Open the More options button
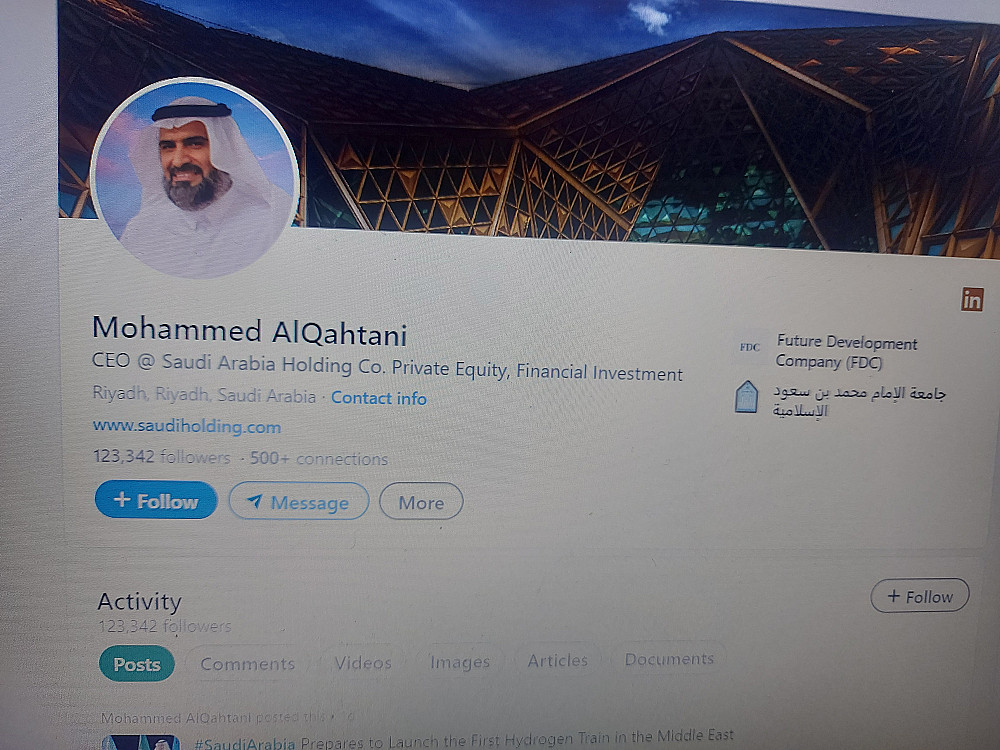The height and width of the screenshot is (750, 1000). point(421,503)
